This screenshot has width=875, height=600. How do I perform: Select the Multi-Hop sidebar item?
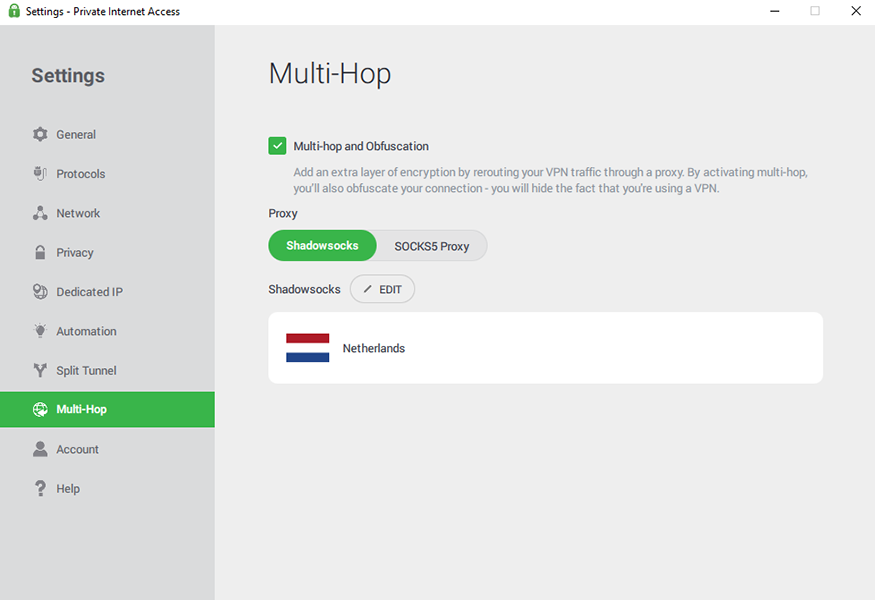(81, 410)
